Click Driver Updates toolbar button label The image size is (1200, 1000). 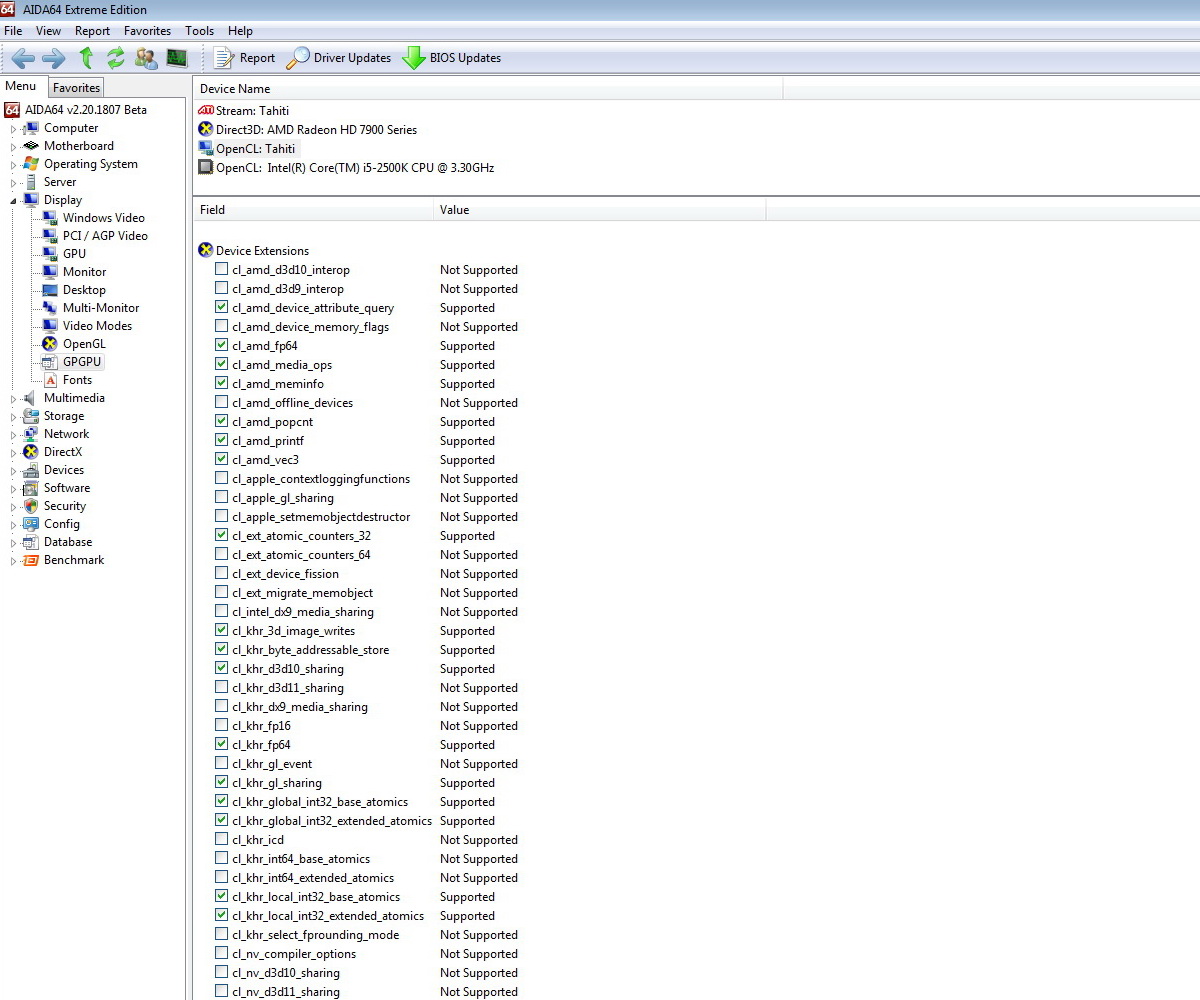click(x=352, y=58)
